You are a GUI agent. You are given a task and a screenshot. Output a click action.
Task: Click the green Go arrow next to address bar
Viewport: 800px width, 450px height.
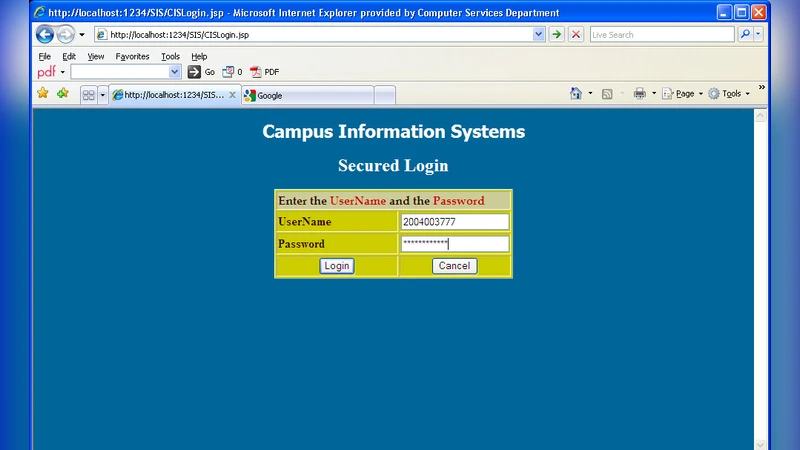(557, 34)
